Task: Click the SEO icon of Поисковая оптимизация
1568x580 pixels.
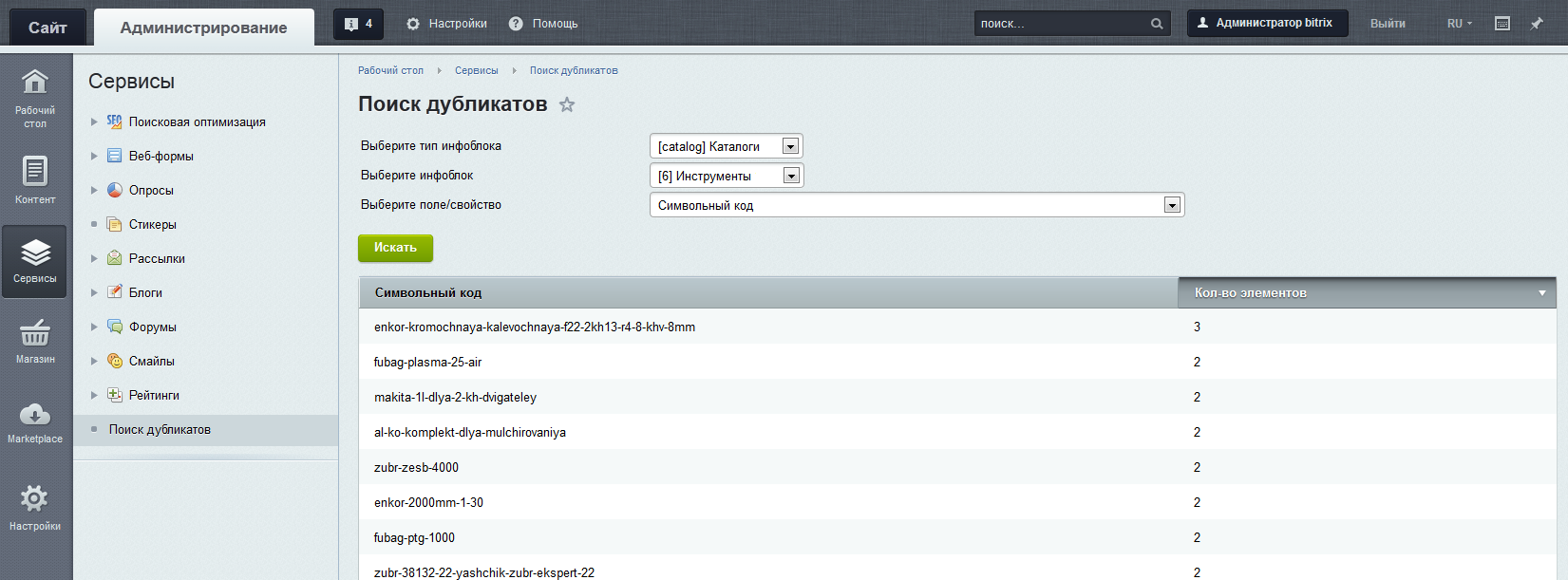Action: coord(114,122)
